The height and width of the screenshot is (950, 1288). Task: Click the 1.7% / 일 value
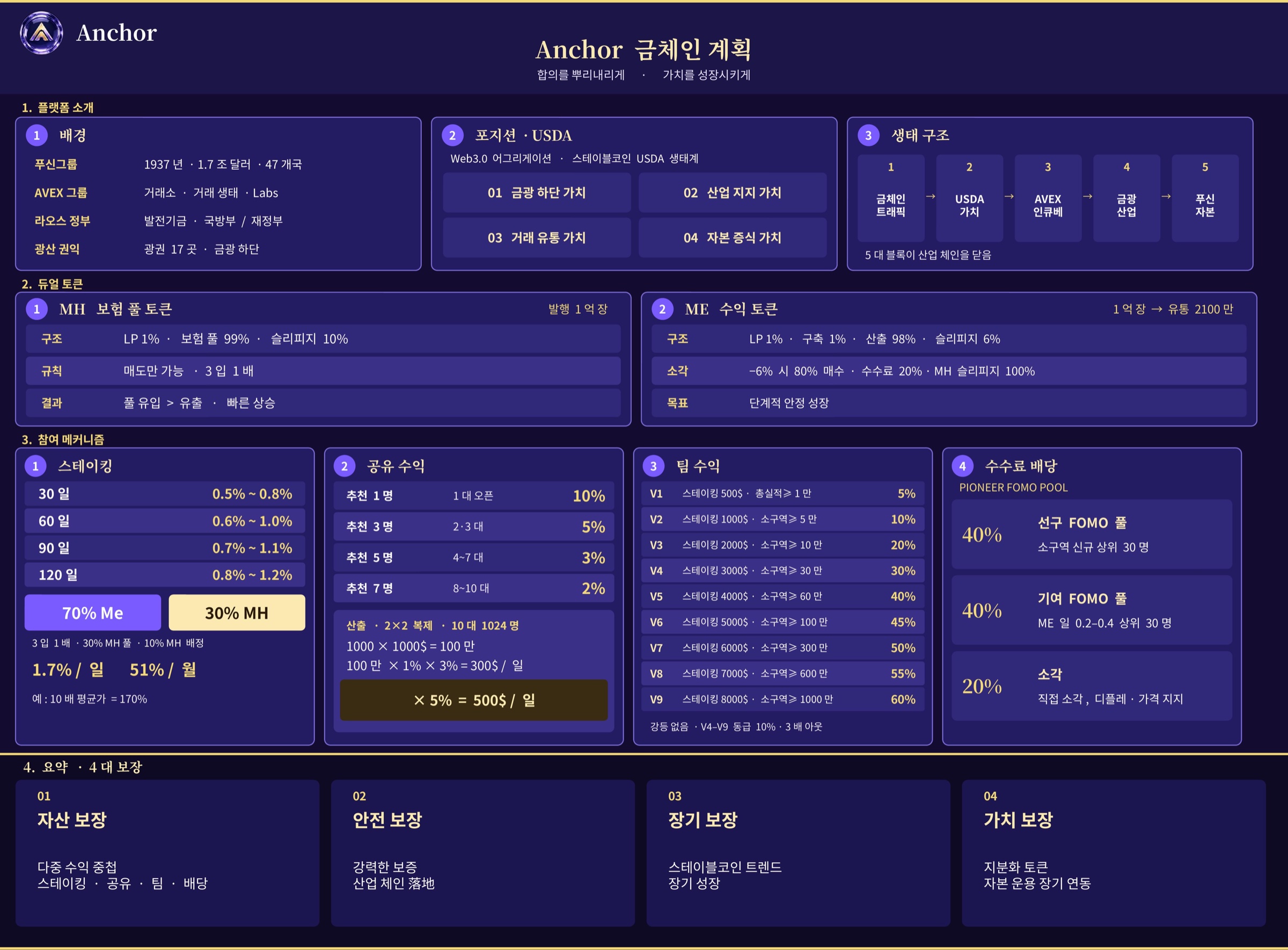pos(68,669)
